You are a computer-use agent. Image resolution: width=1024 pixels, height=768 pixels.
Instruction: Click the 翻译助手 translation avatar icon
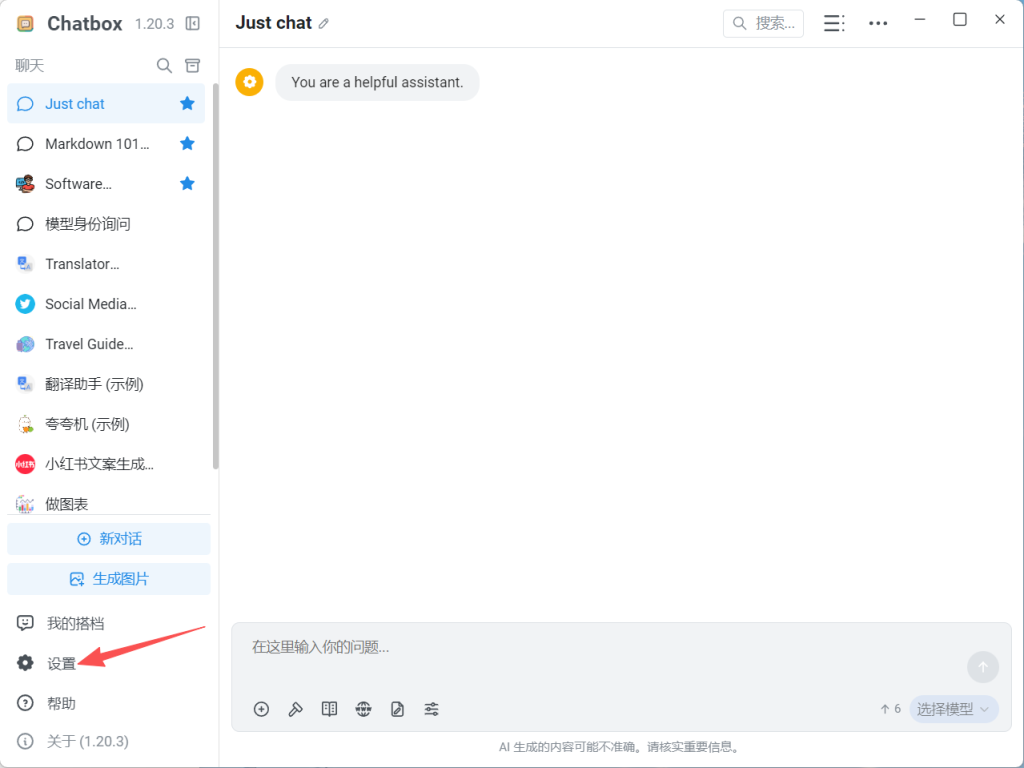[25, 384]
